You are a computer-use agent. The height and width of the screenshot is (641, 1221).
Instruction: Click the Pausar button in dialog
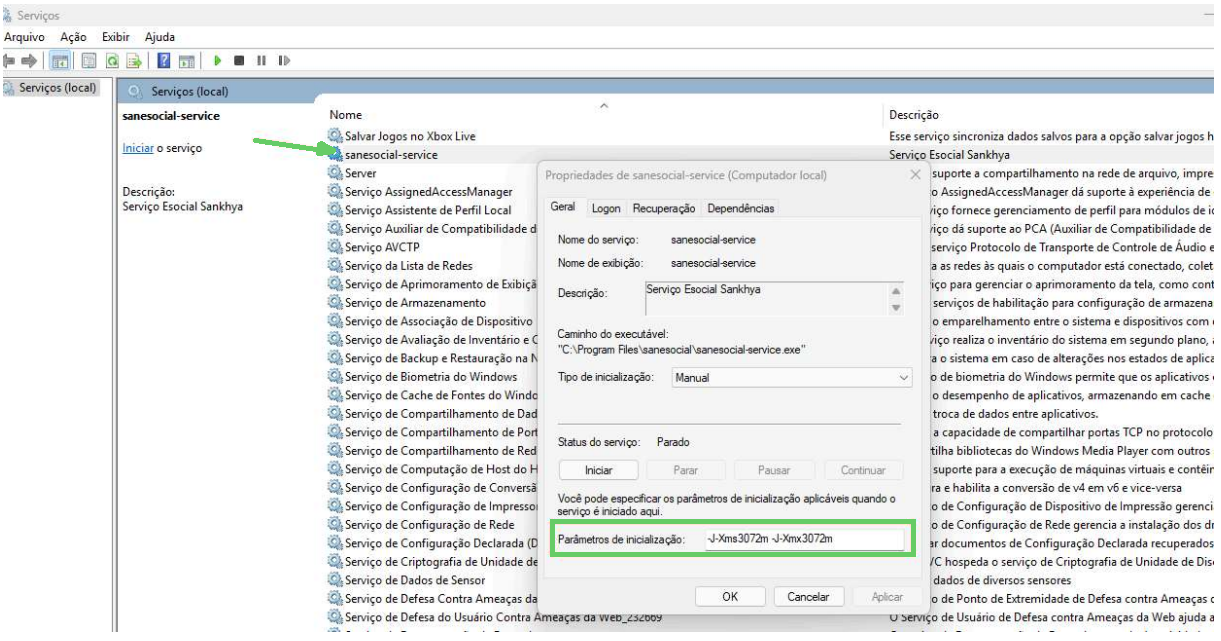pos(774,470)
